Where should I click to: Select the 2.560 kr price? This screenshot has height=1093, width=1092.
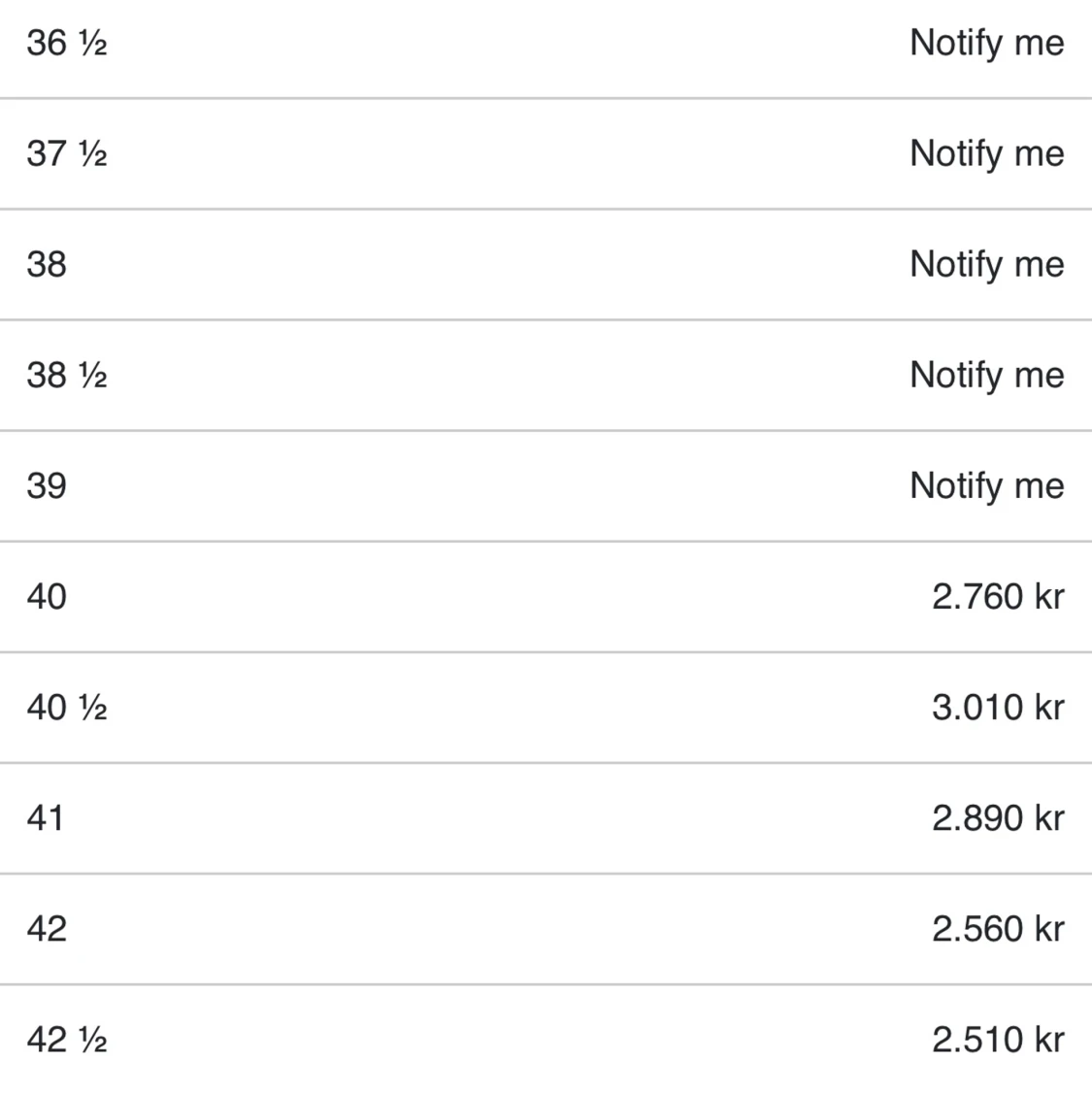[x=998, y=929]
